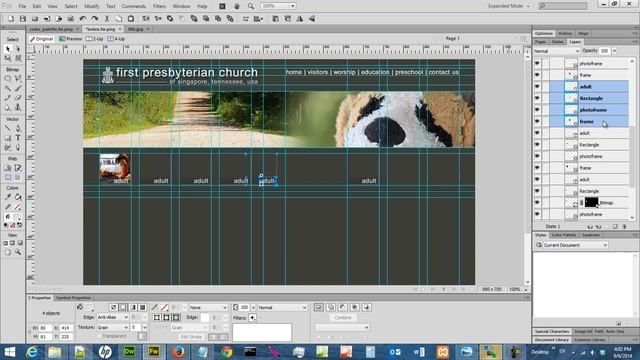Image resolution: width=640 pixels, height=360 pixels.
Task: Select the Text tool
Action: tap(18, 138)
